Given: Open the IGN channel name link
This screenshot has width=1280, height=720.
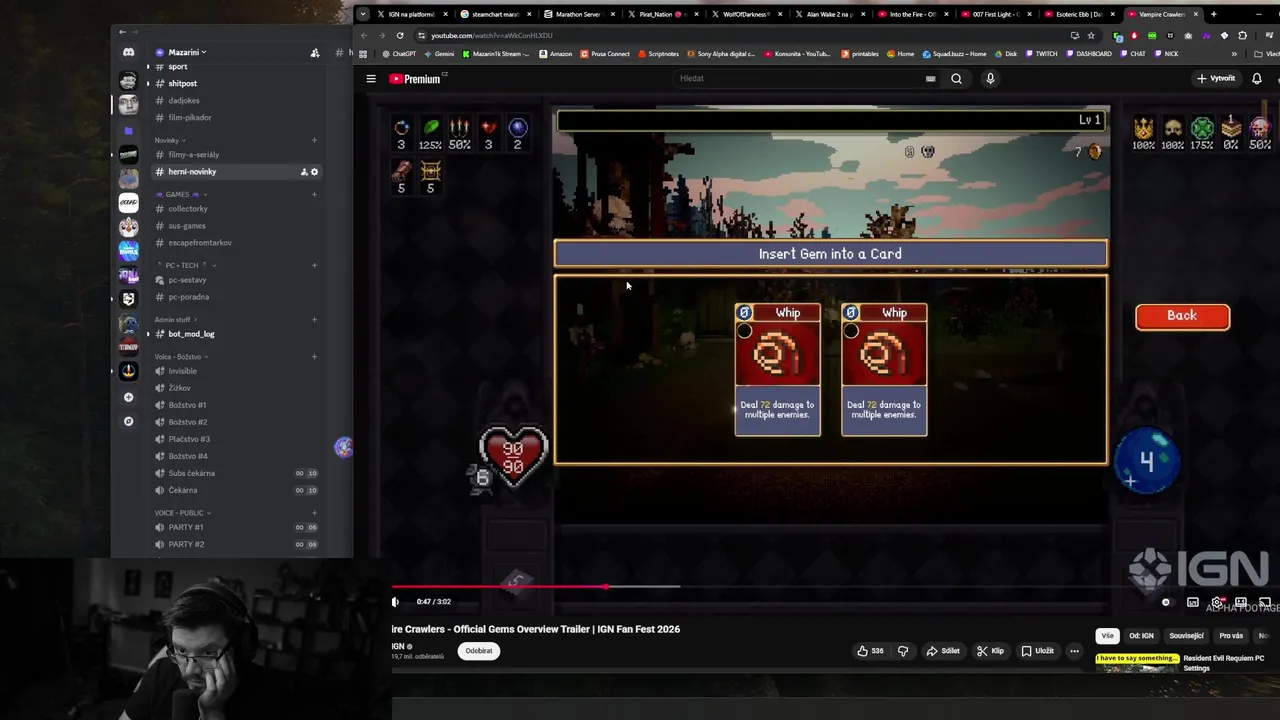Looking at the screenshot, I should (x=397, y=646).
